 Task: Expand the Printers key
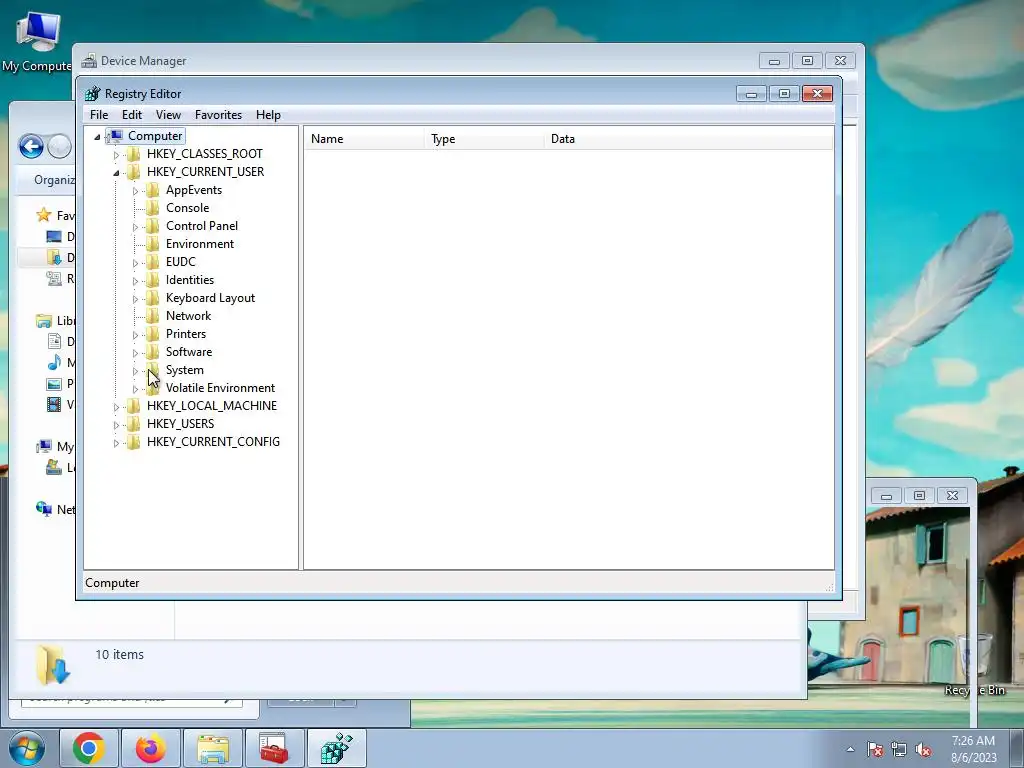[x=135, y=334]
